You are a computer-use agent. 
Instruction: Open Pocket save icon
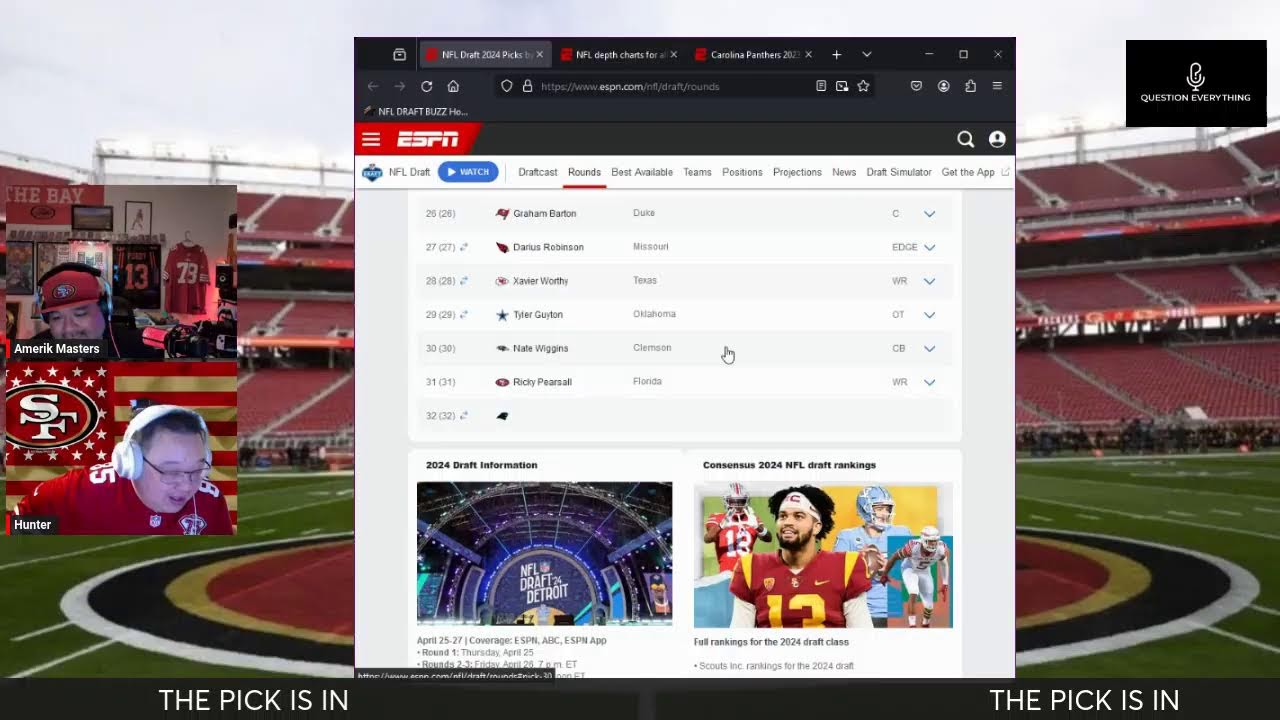(916, 86)
